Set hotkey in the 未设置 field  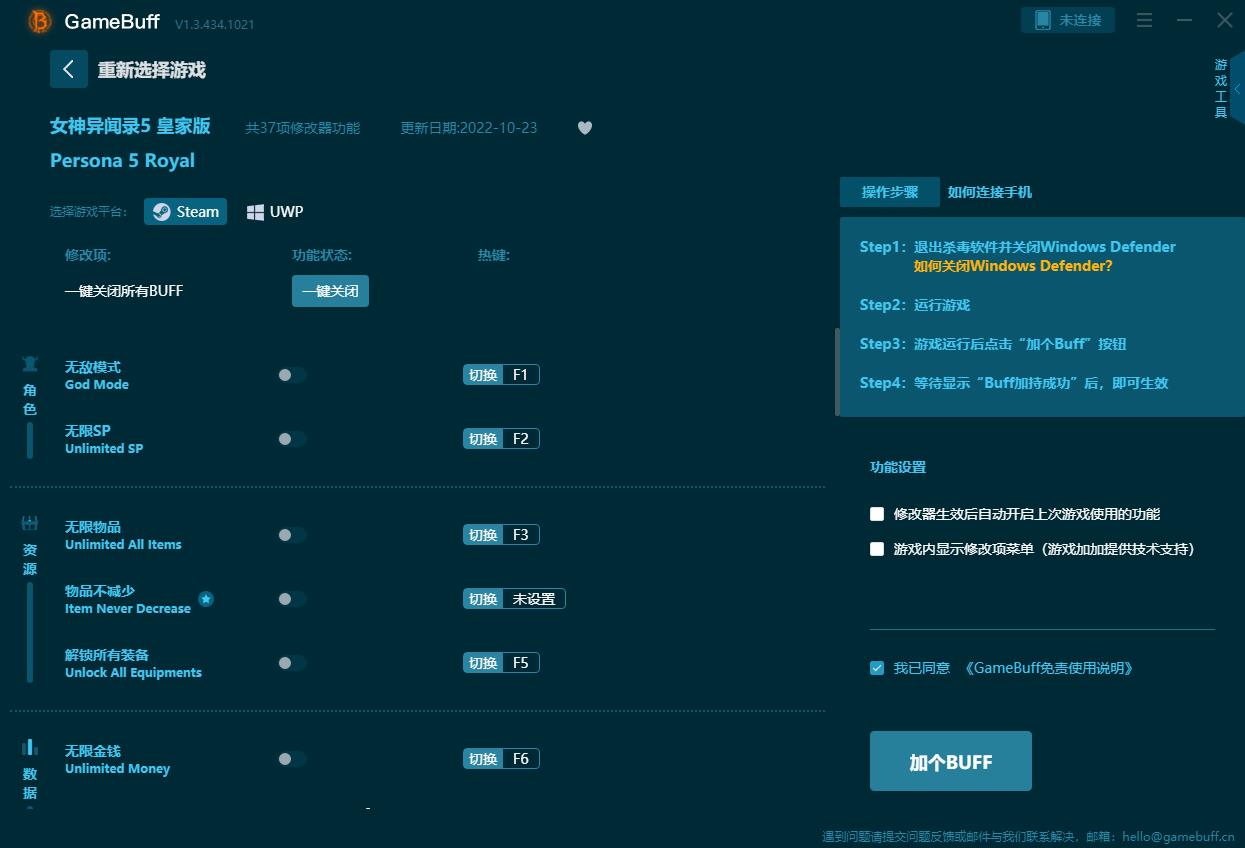[x=534, y=599]
